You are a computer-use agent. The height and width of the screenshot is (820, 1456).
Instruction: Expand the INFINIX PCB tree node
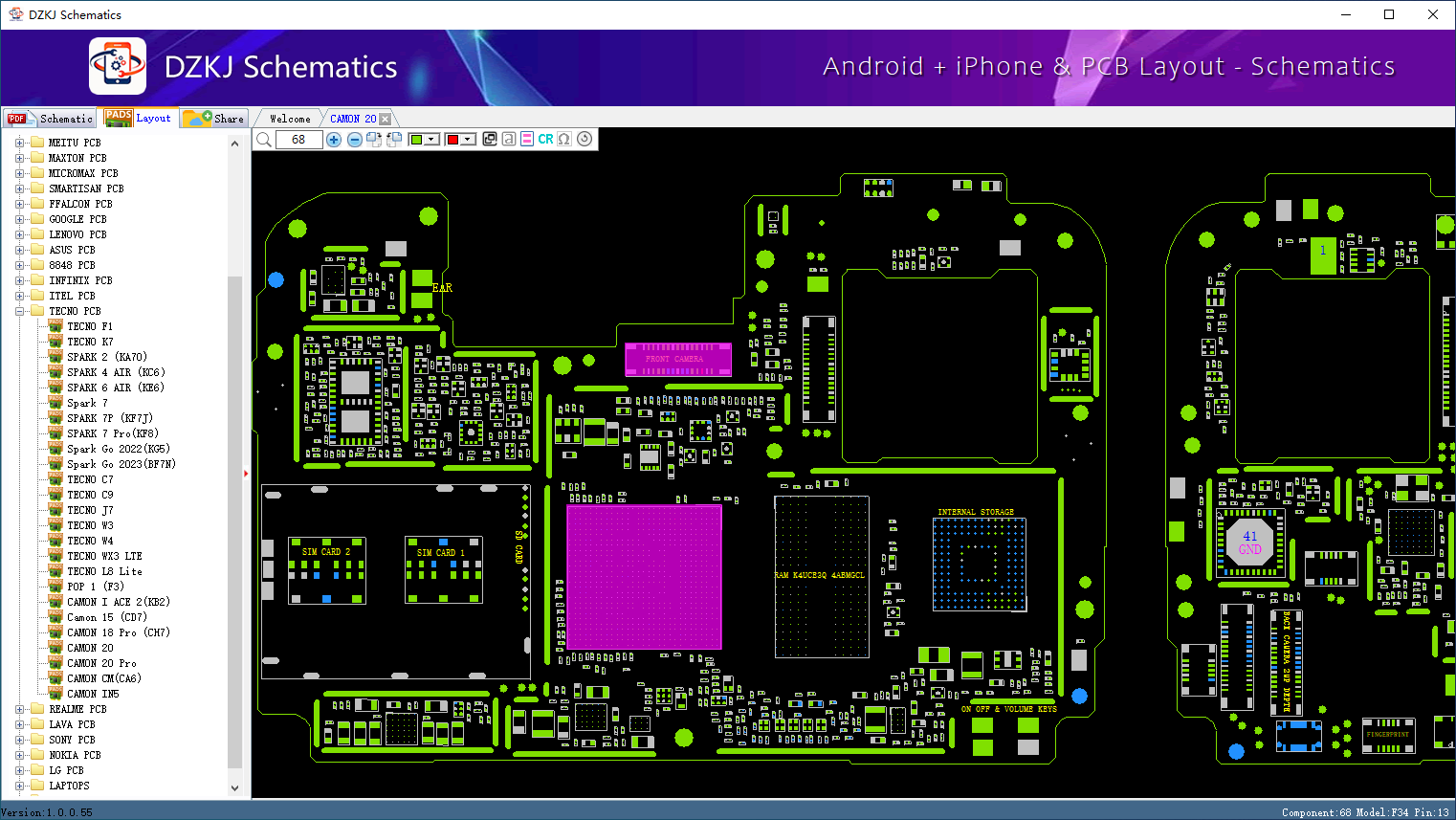coord(19,280)
